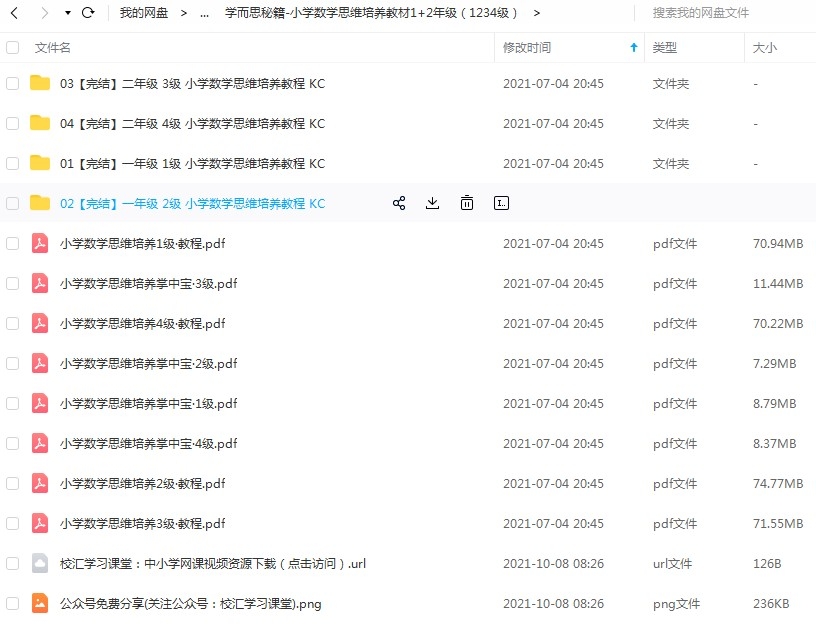Rename the 02 一年级 2级 folder
This screenshot has width=816, height=627.
(501, 203)
